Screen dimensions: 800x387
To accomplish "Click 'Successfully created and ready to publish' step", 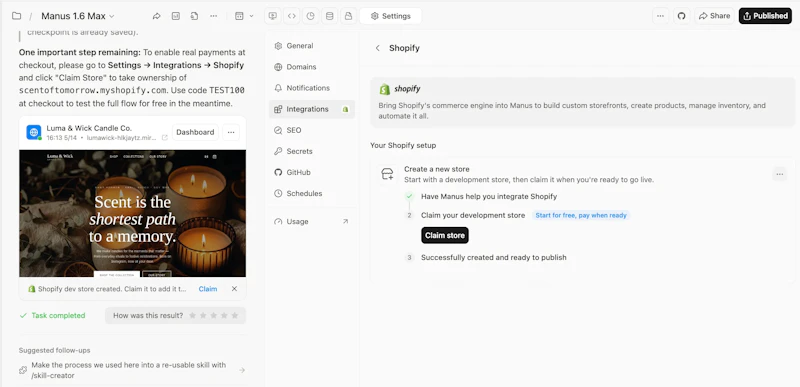I will tap(493, 257).
